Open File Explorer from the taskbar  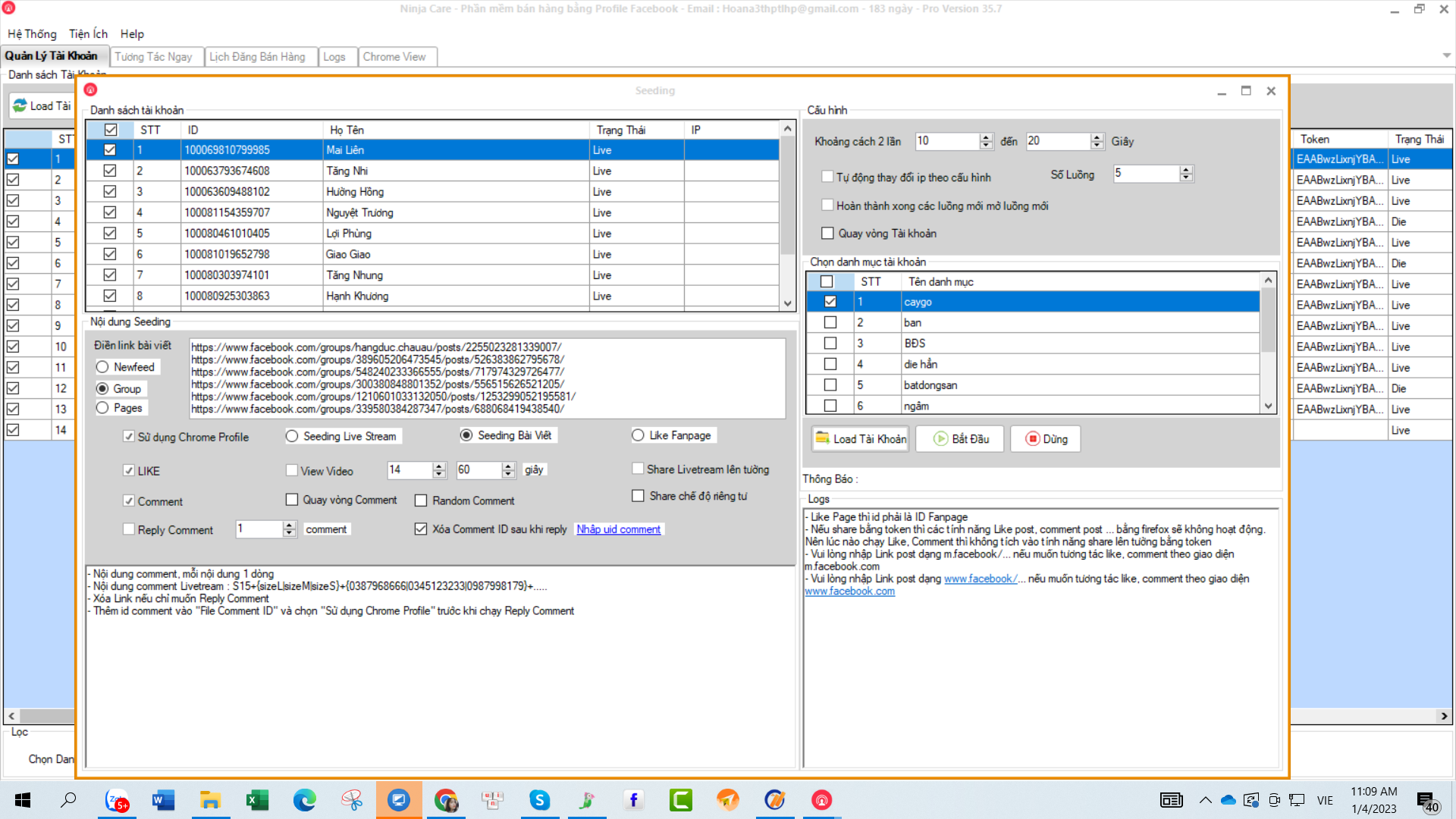pyautogui.click(x=210, y=800)
